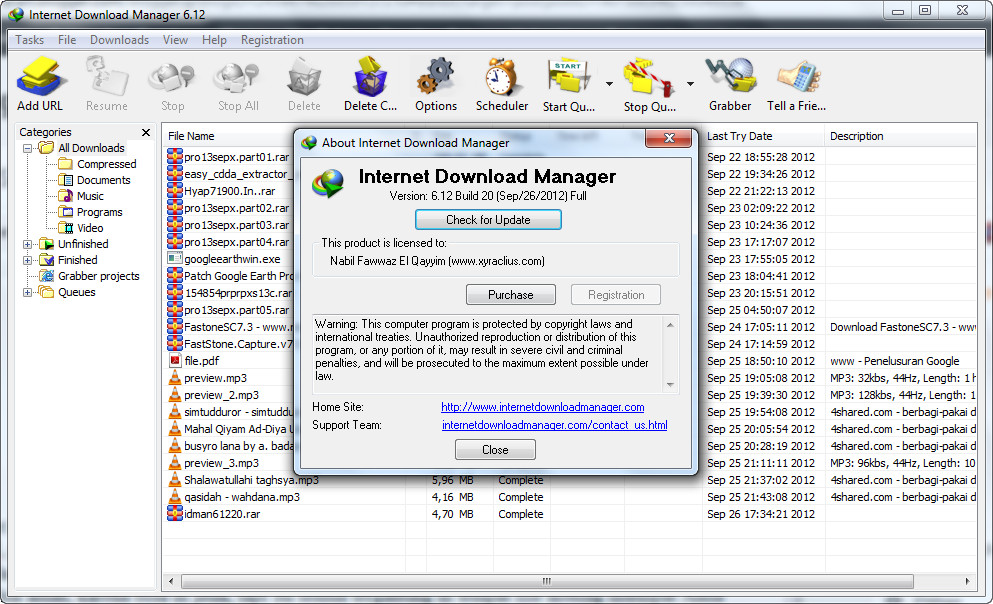
Task: Expand the Finished tree node
Action: tap(27, 260)
